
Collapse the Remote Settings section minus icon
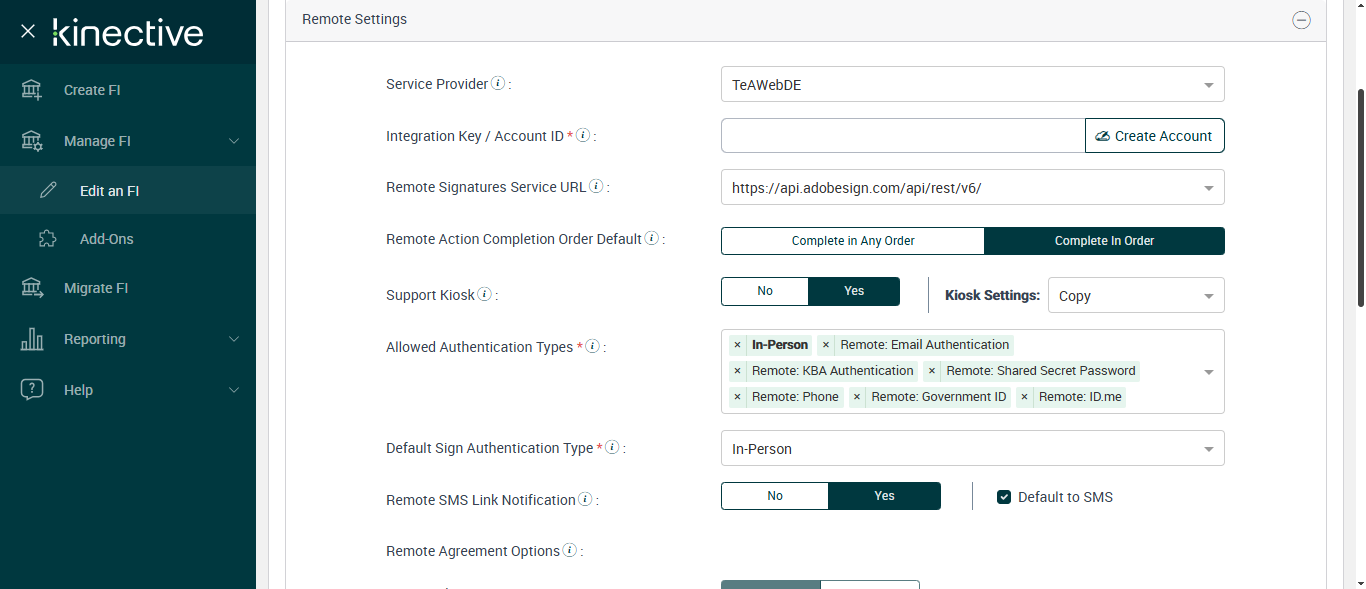(x=1301, y=20)
